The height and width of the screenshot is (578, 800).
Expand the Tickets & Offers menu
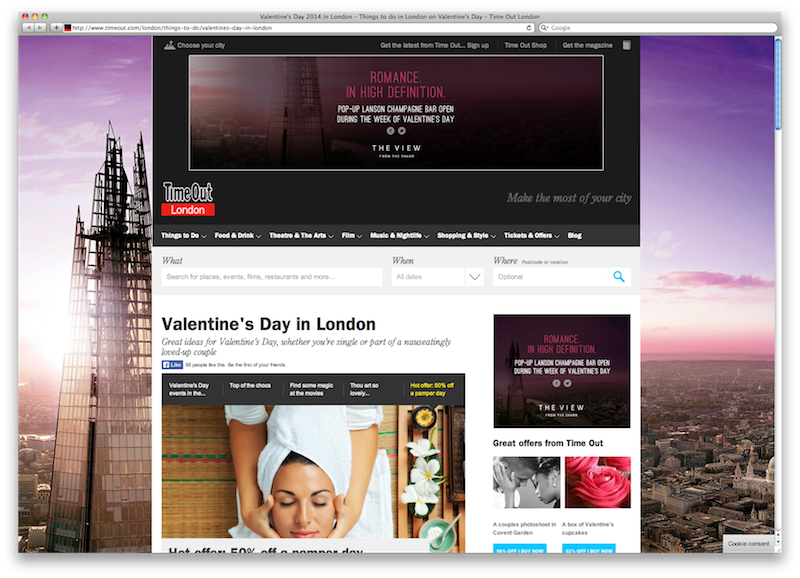[532, 235]
